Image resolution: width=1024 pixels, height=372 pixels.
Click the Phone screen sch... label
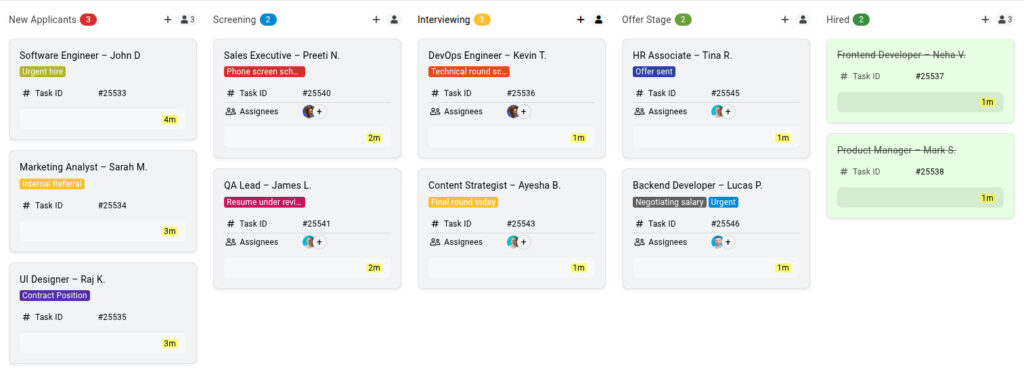click(264, 72)
